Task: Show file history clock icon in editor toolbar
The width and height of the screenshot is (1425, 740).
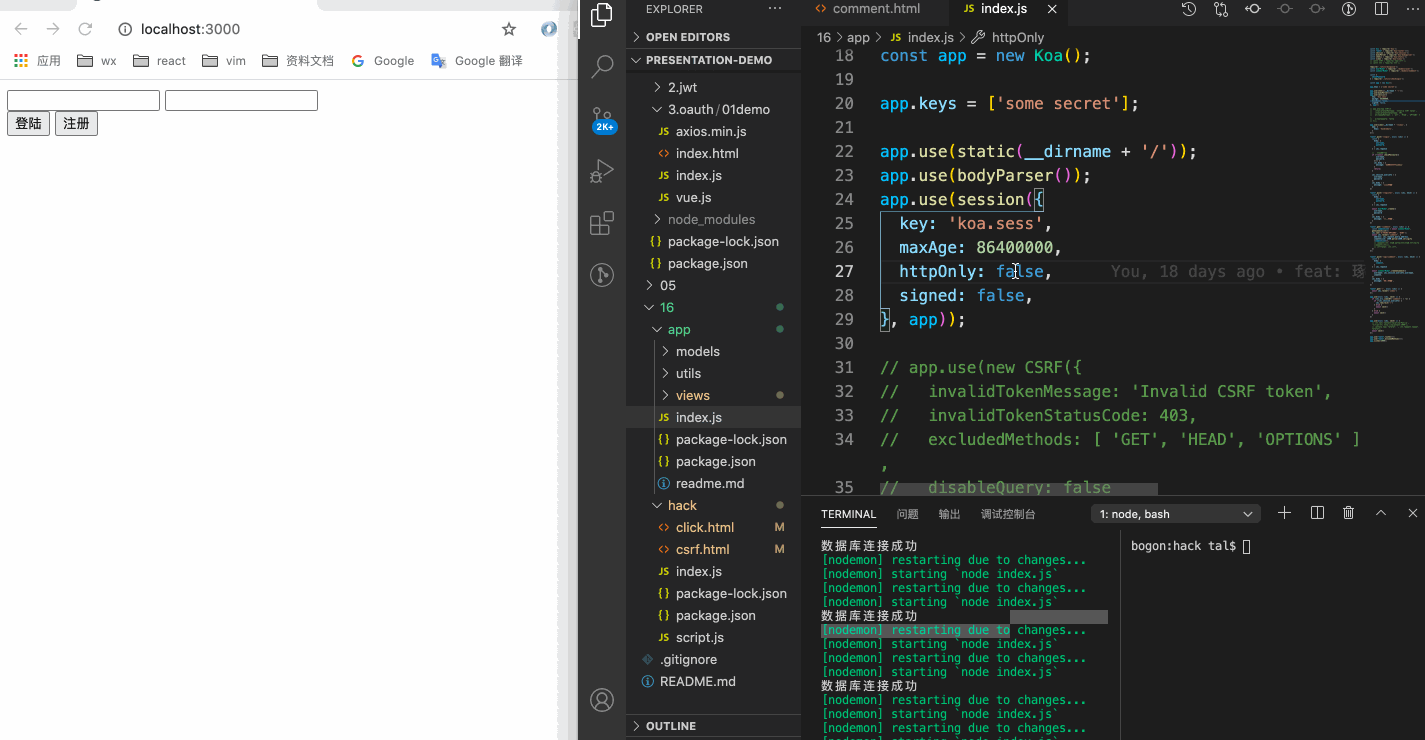Action: point(1188,9)
